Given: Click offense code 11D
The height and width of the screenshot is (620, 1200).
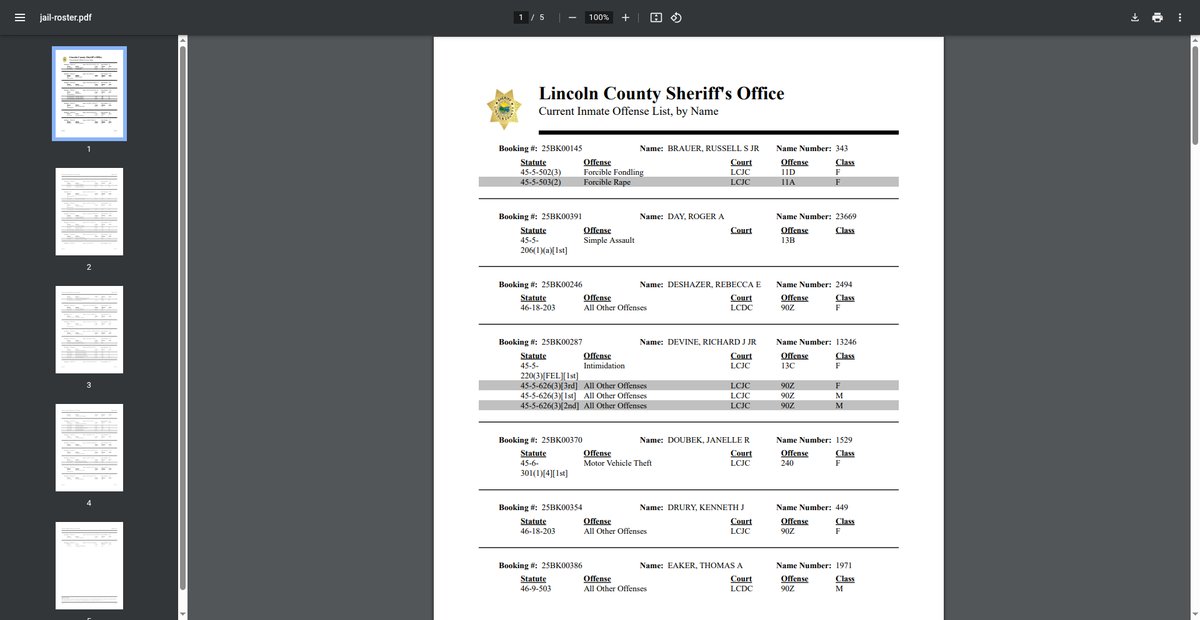Looking at the screenshot, I should click(788, 172).
